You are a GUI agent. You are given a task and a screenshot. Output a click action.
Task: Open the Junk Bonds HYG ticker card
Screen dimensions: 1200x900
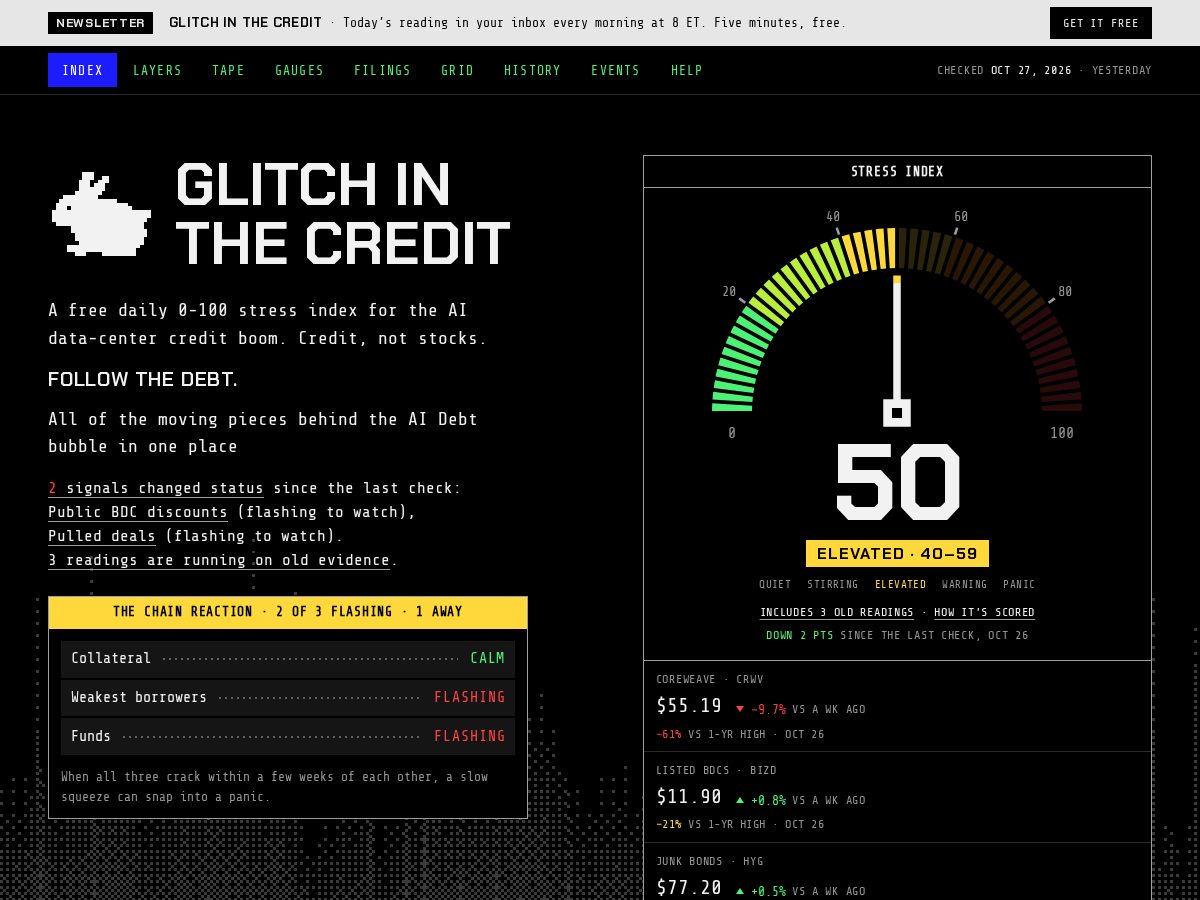(x=897, y=871)
